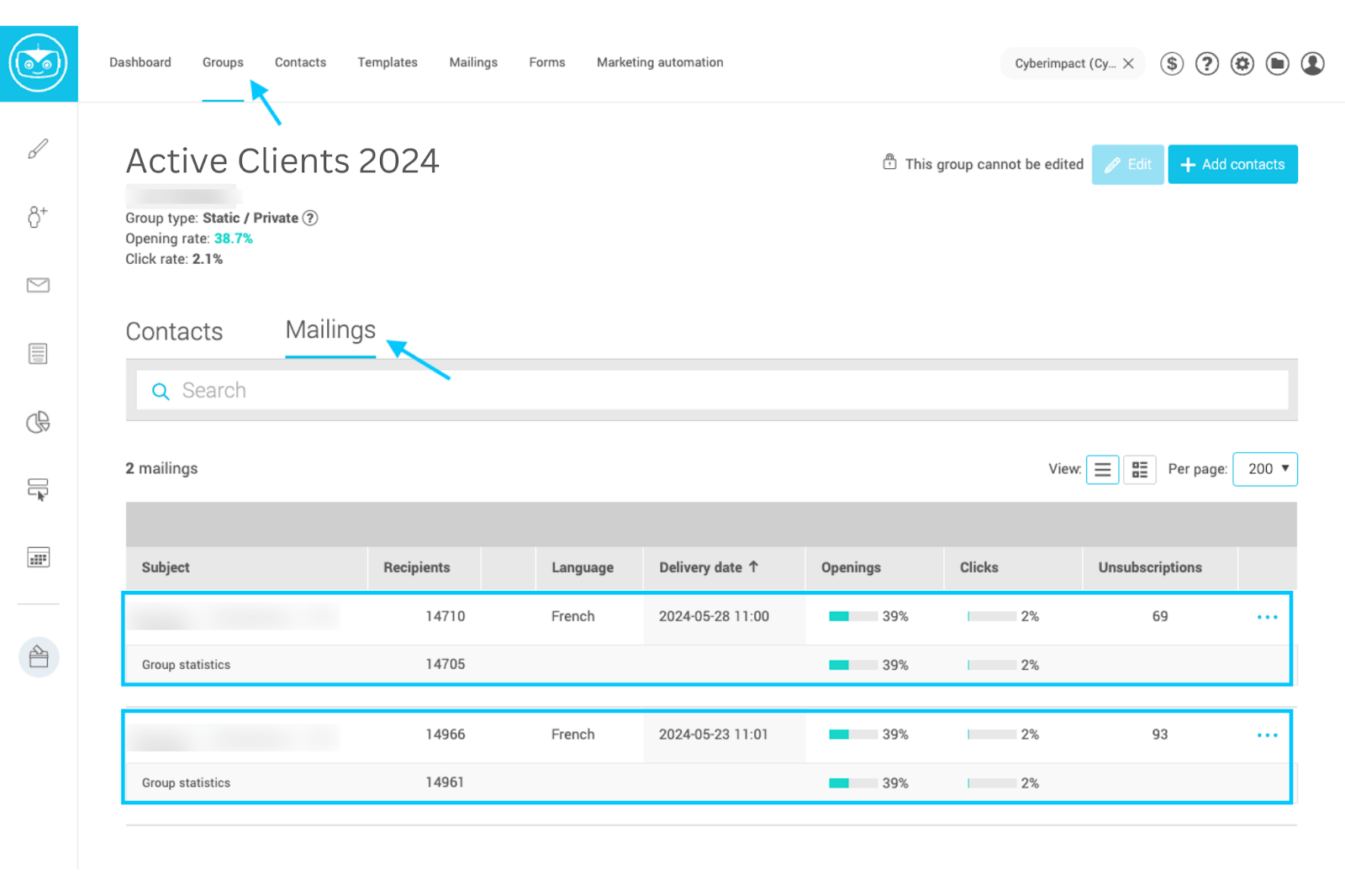Open Groups menu
1345x896 pixels.
point(223,62)
